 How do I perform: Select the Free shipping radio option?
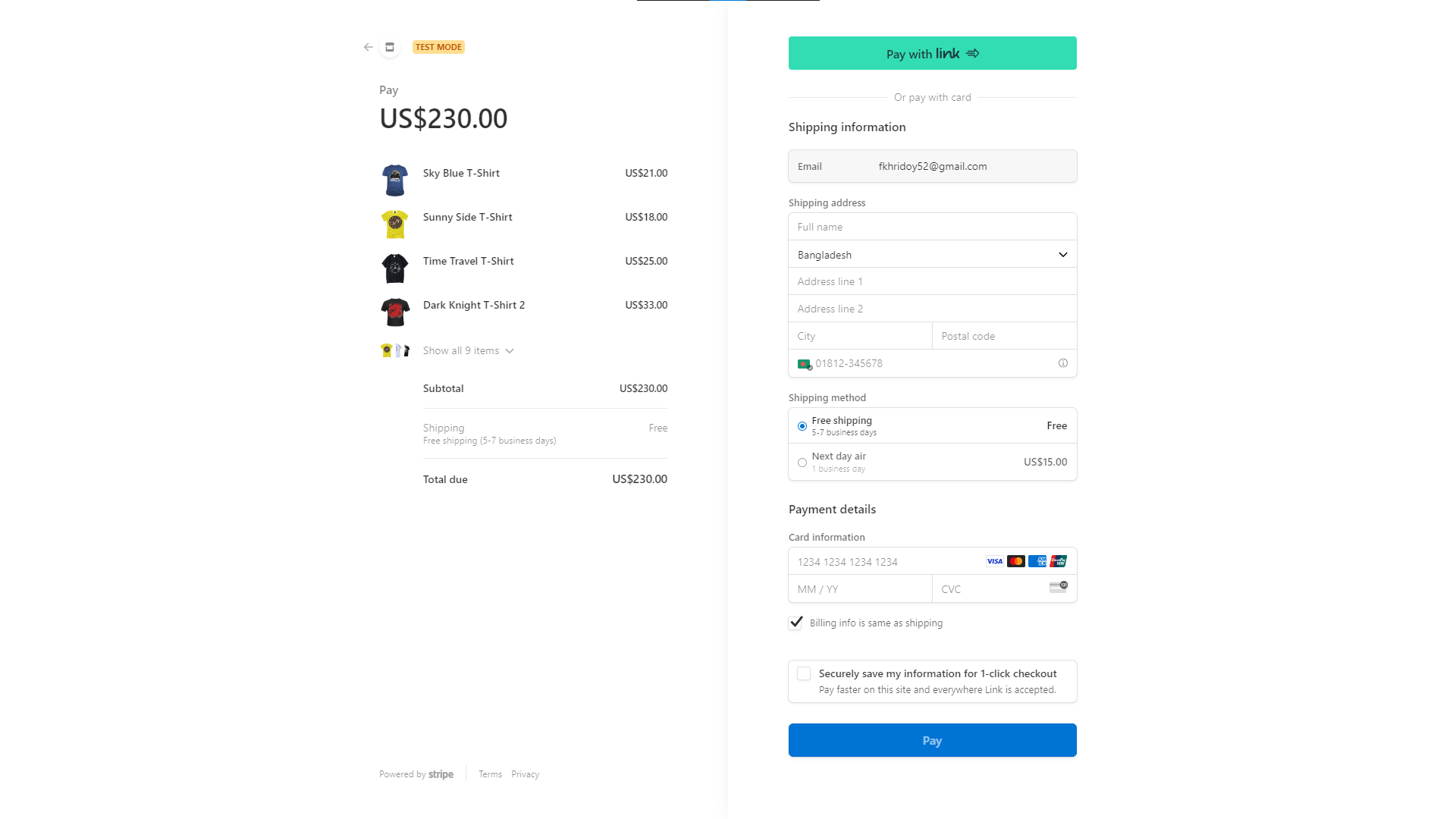tap(802, 426)
